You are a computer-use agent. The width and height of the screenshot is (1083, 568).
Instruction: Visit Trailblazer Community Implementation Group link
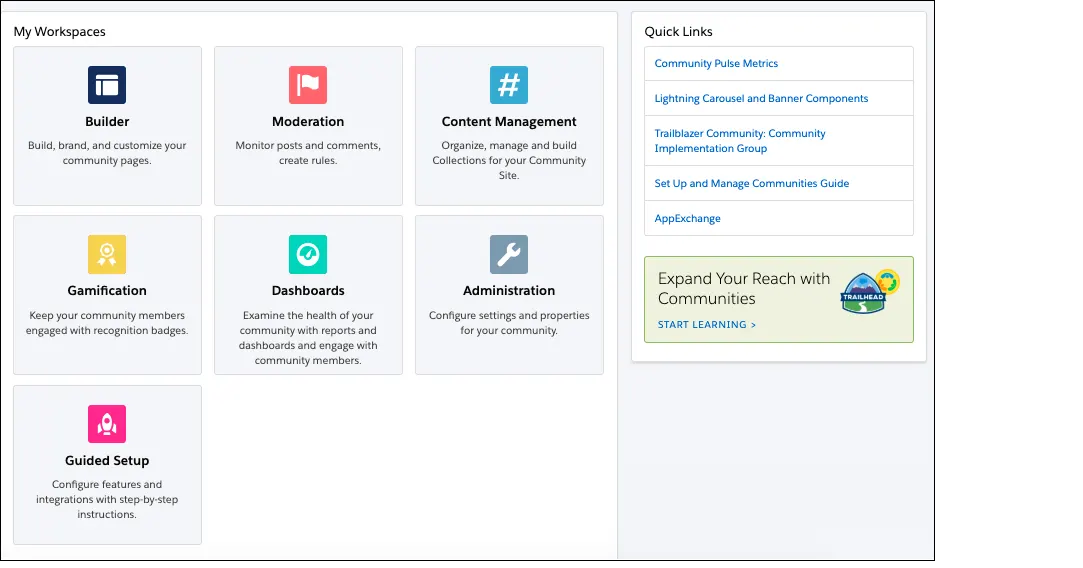pyautogui.click(x=740, y=141)
